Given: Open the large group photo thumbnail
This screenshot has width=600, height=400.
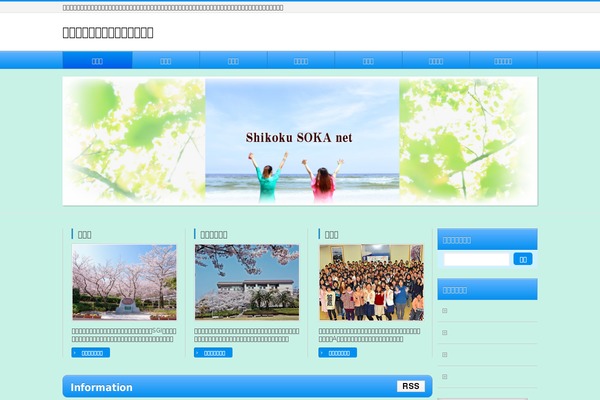Looking at the screenshot, I should tap(372, 282).
